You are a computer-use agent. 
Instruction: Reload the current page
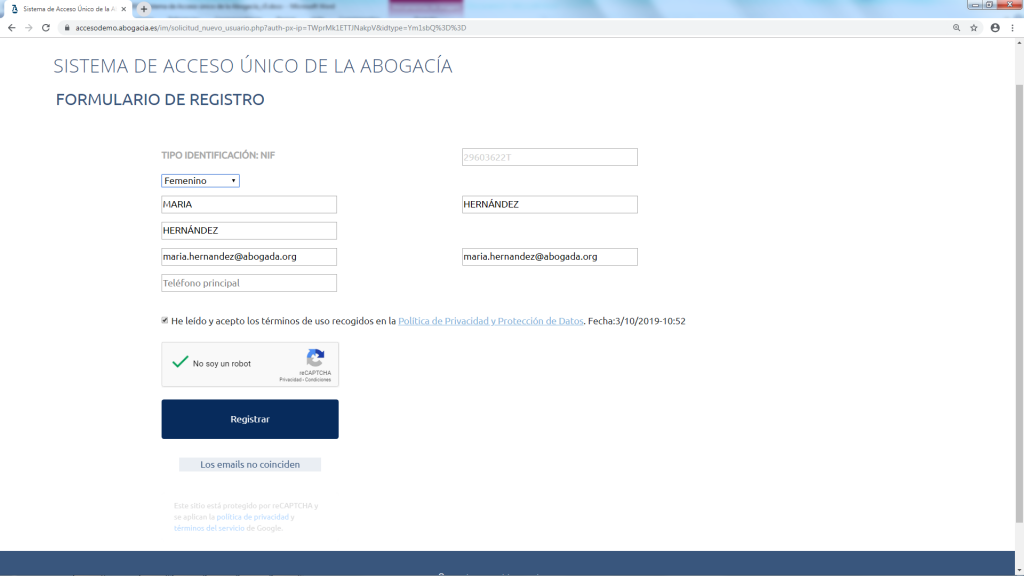click(46, 28)
